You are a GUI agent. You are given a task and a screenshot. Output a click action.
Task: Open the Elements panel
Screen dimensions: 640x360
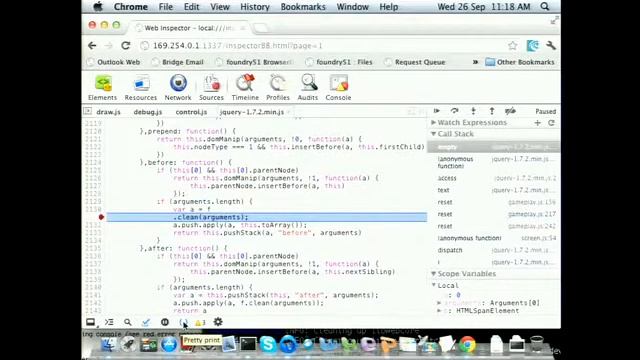[102, 87]
